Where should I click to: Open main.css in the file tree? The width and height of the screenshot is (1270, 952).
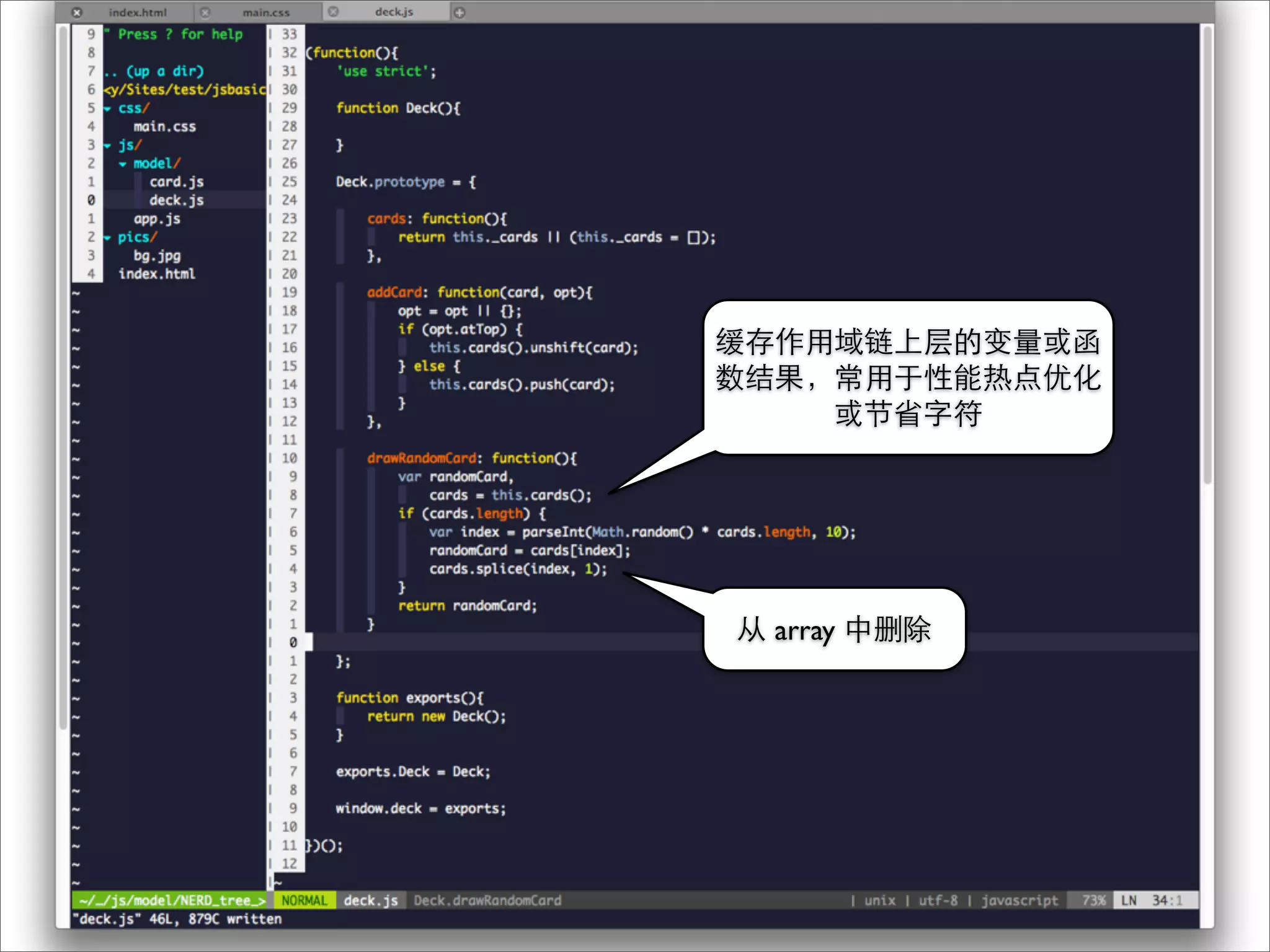(x=165, y=126)
